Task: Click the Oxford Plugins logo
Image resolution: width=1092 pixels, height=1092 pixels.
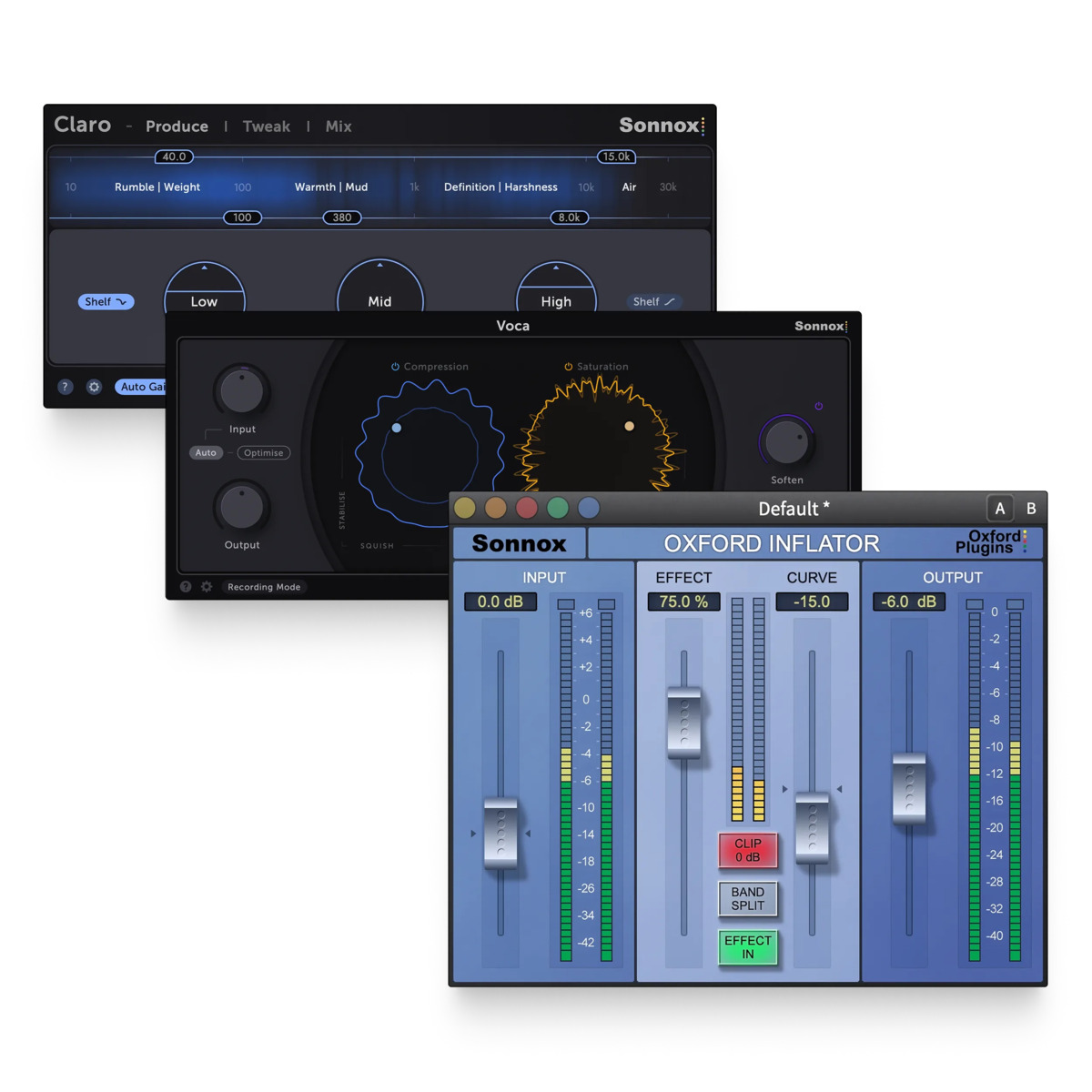Action: 991,542
